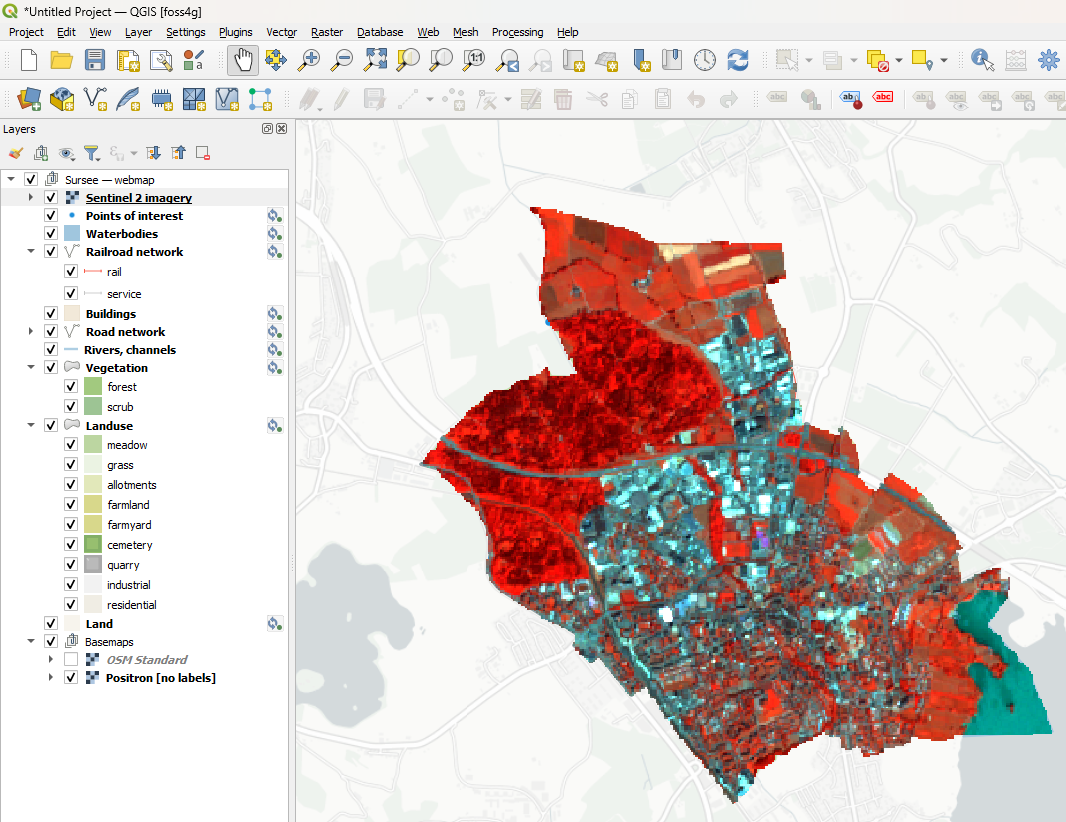Select the Buildings layer name
1066x822 pixels.
pyautogui.click(x=110, y=314)
